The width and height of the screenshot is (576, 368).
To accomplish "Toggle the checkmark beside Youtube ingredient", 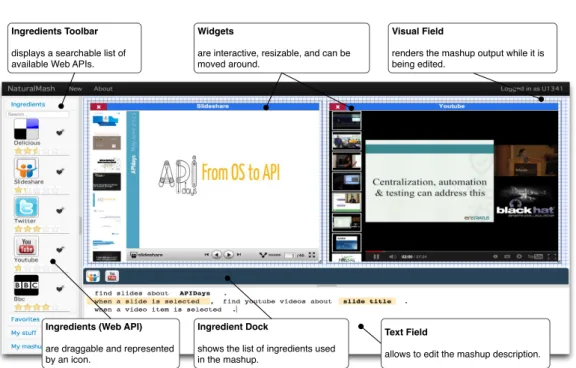I will 60,249.
